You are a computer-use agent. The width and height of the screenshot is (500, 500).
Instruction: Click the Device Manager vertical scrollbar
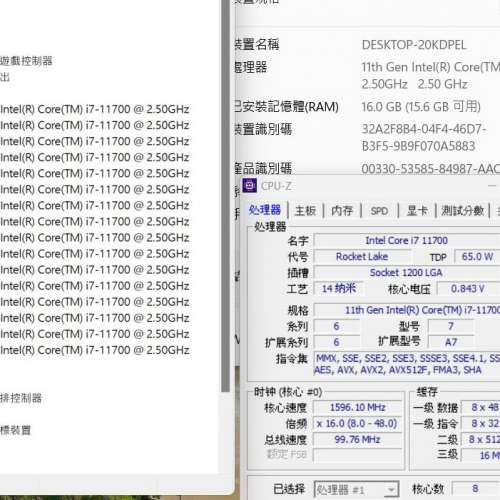(226, 196)
